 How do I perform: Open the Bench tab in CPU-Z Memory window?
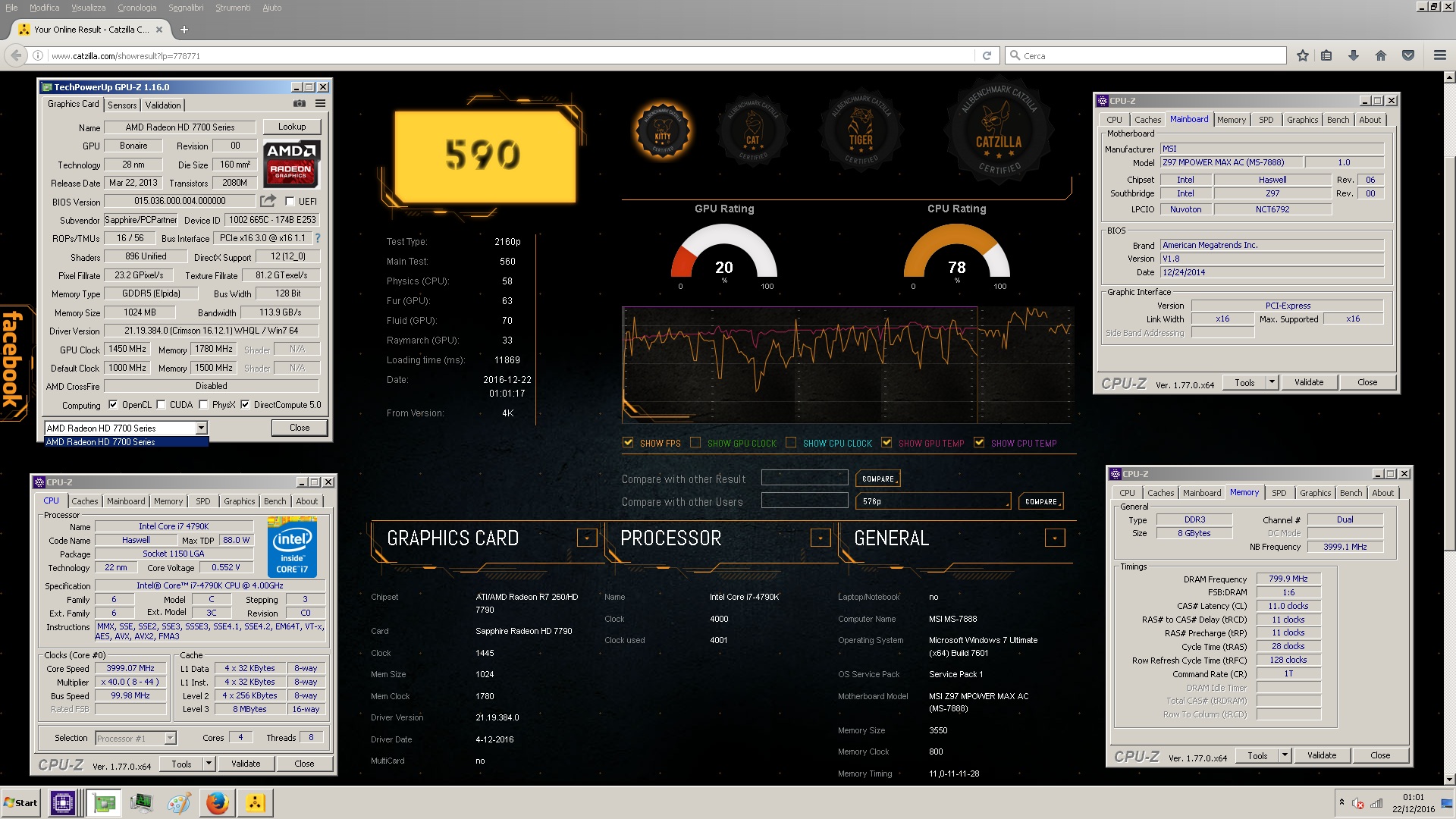pyautogui.click(x=1351, y=493)
